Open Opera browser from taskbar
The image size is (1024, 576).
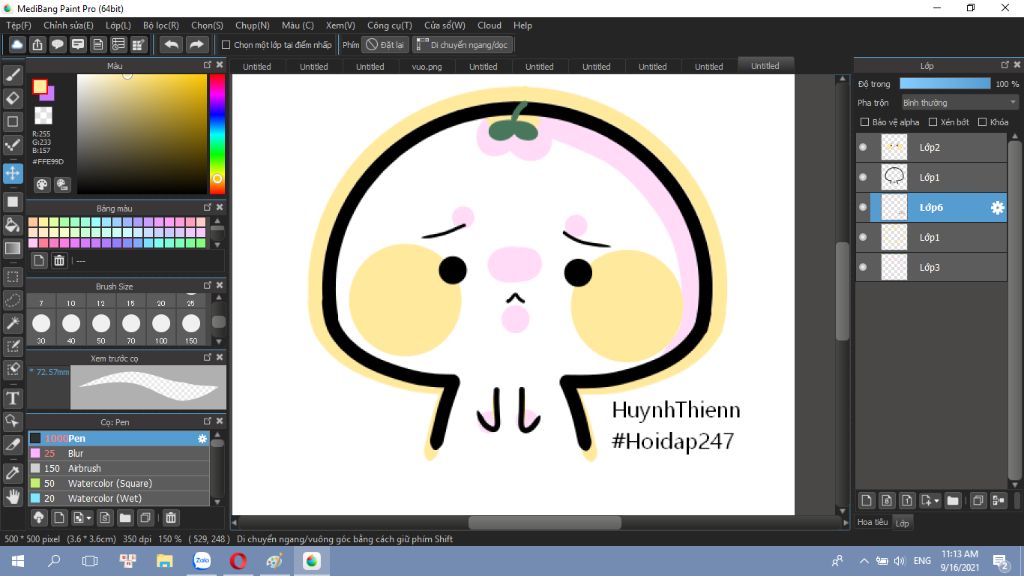point(238,561)
